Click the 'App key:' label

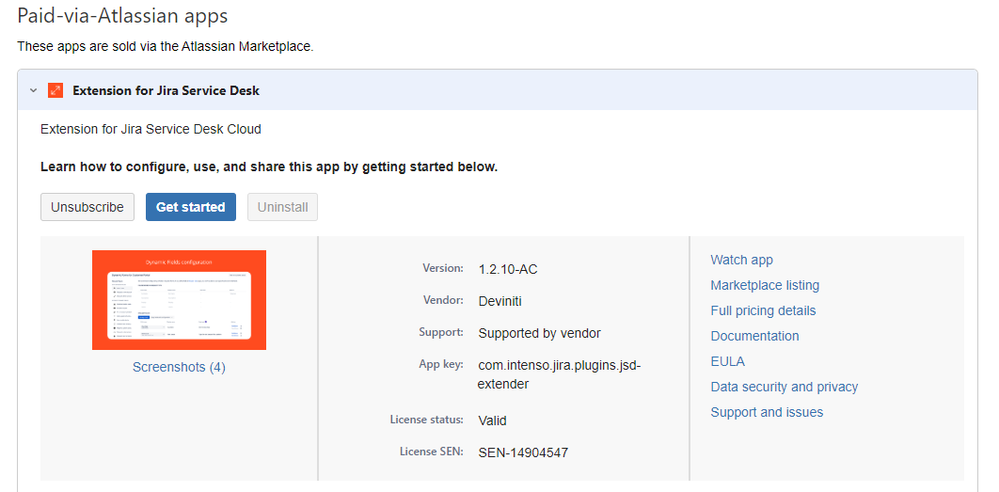pyautogui.click(x=441, y=365)
